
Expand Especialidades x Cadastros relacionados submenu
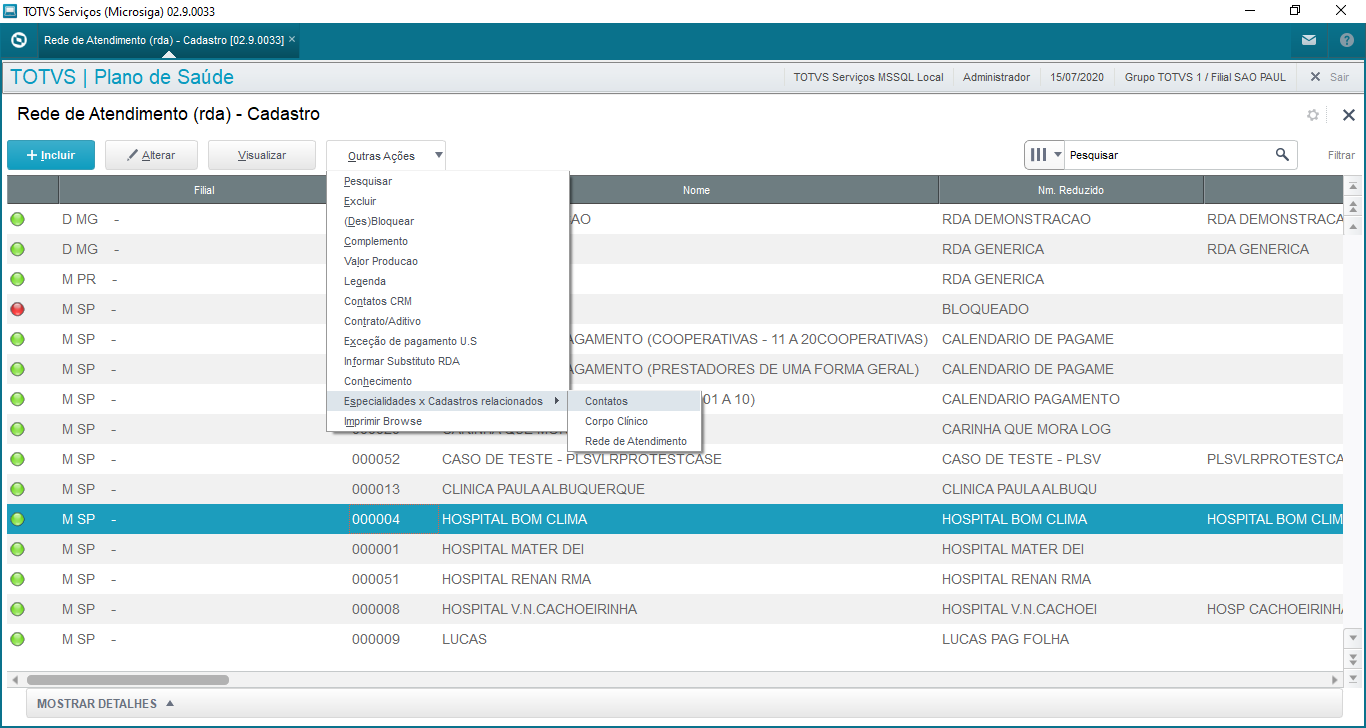448,401
